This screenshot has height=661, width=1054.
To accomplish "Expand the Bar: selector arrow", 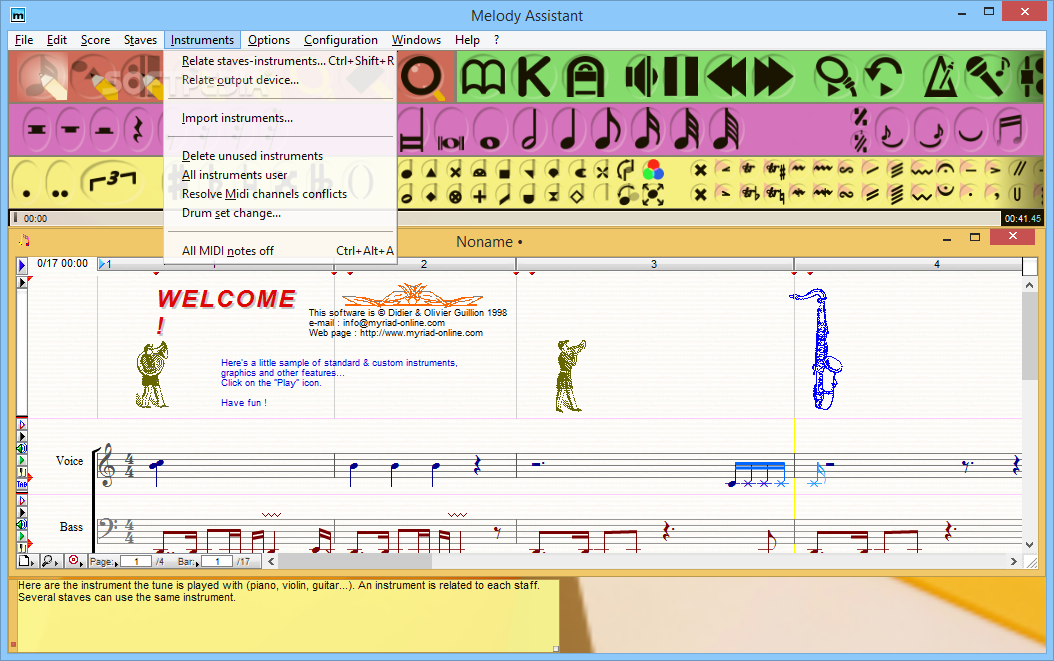I will coord(198,562).
